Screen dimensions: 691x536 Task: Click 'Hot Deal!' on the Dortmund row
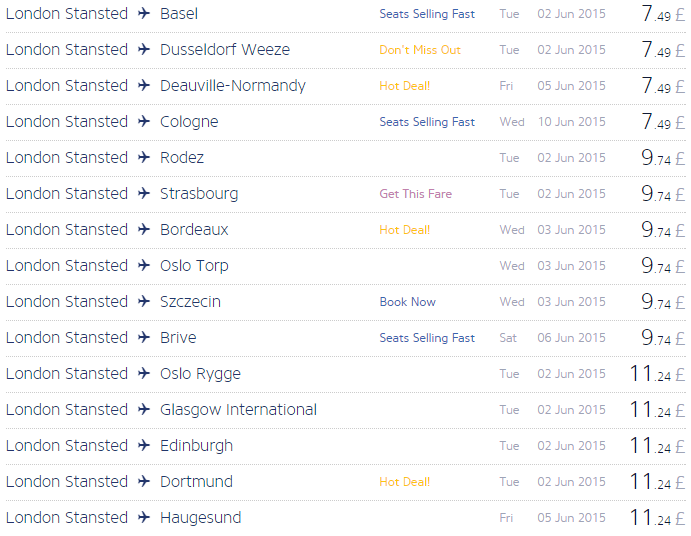(x=405, y=482)
